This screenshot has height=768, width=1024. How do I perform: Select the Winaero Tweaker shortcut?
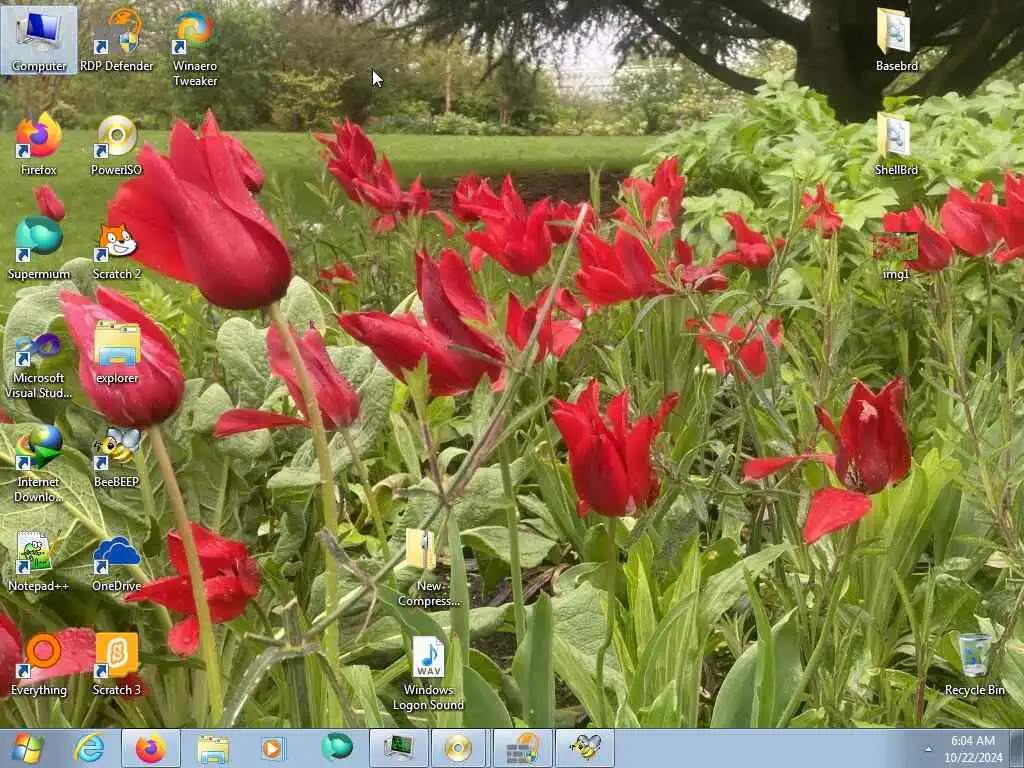pos(195,47)
